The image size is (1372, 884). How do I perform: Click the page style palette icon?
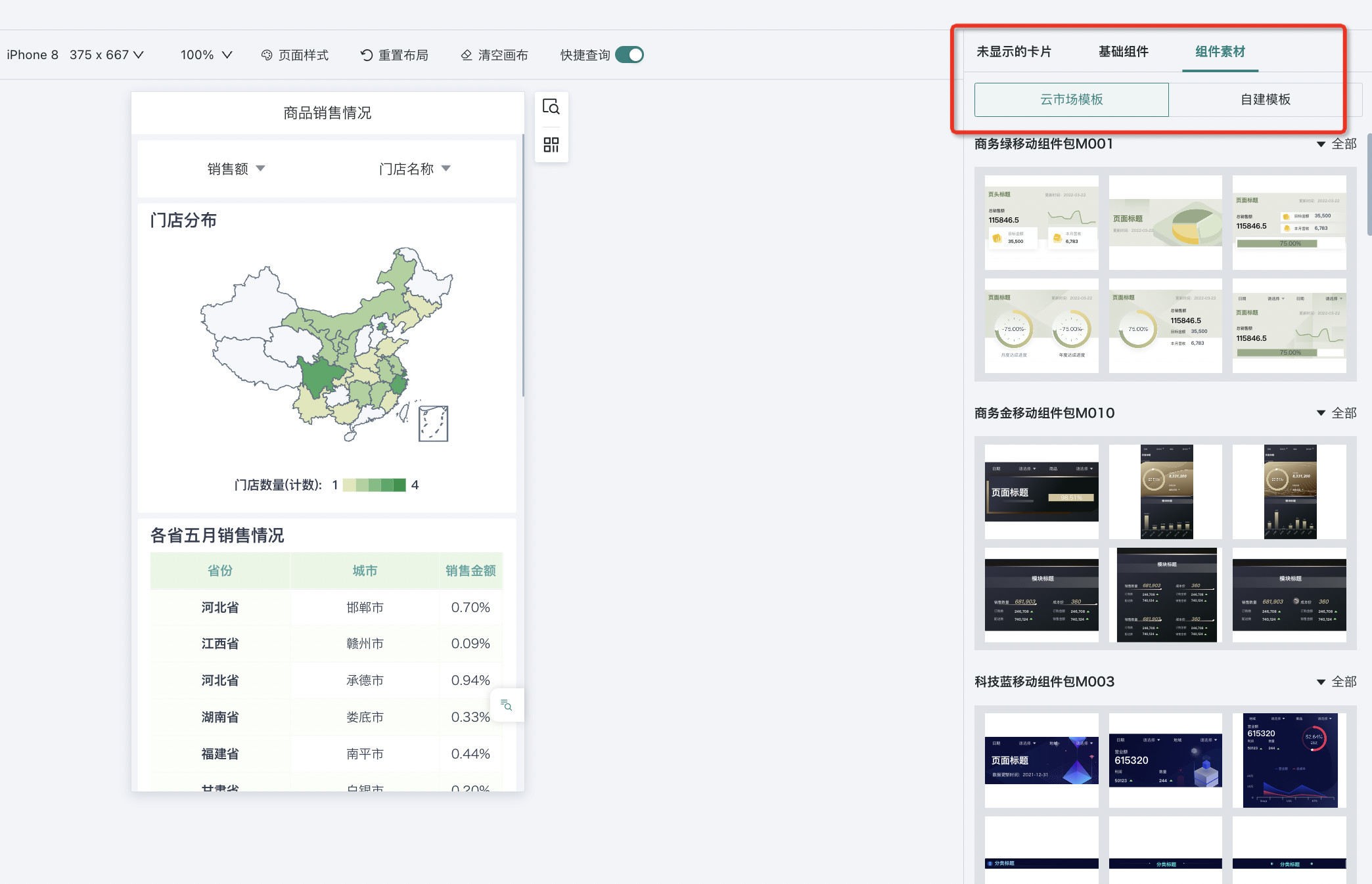[x=267, y=55]
